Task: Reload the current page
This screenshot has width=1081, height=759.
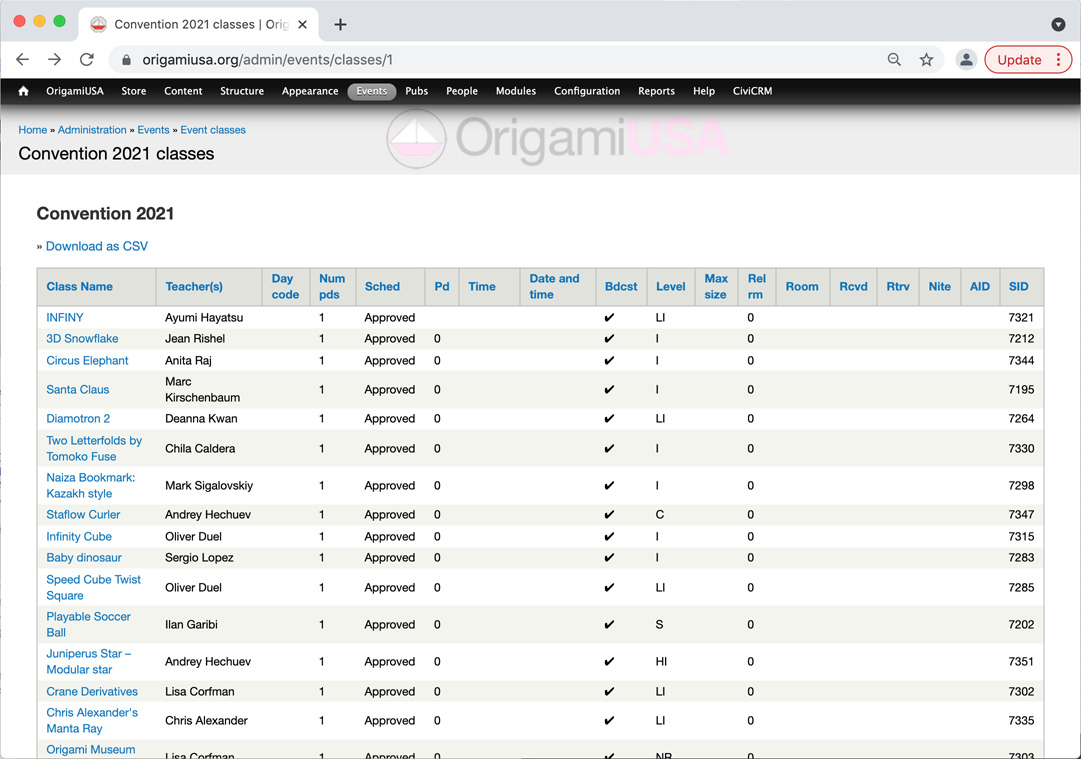Action: pos(86,59)
